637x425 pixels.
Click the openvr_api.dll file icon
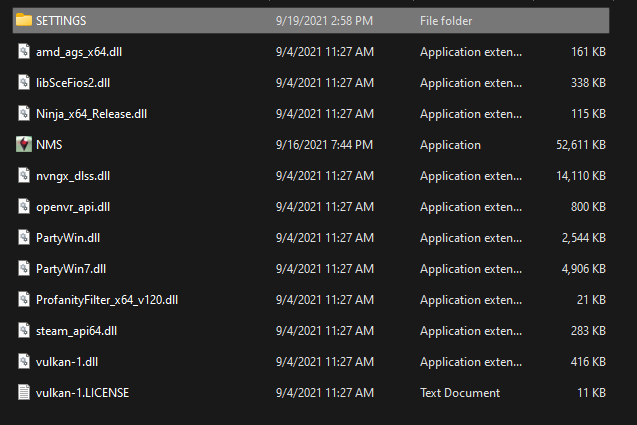tap(24, 206)
